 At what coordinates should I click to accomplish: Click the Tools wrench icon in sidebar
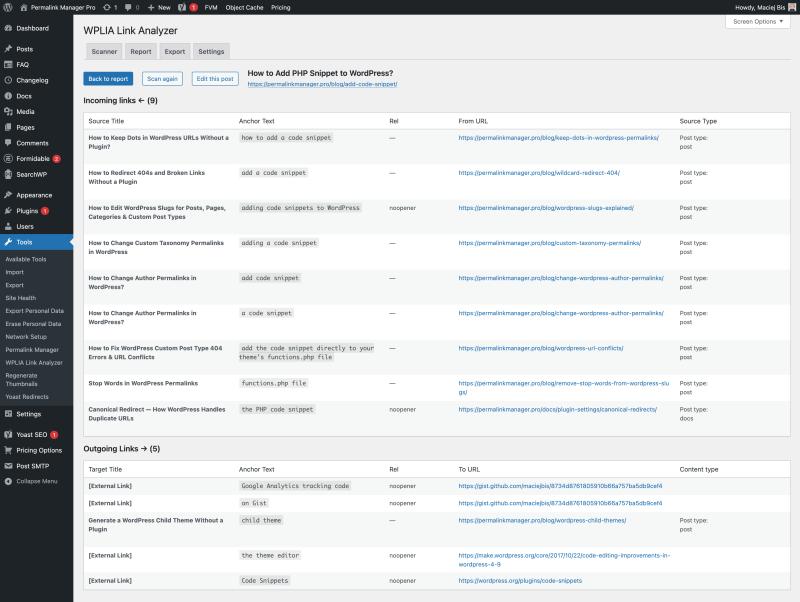(x=8, y=242)
